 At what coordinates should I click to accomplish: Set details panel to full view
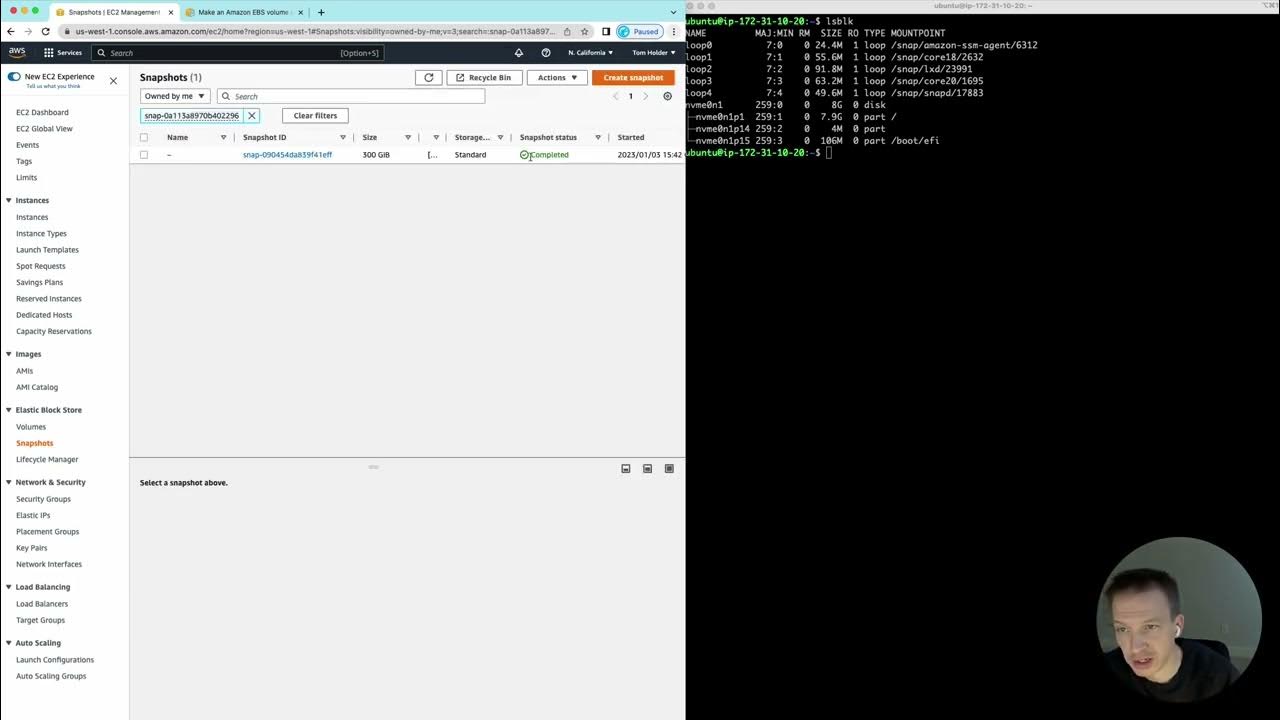[670, 468]
